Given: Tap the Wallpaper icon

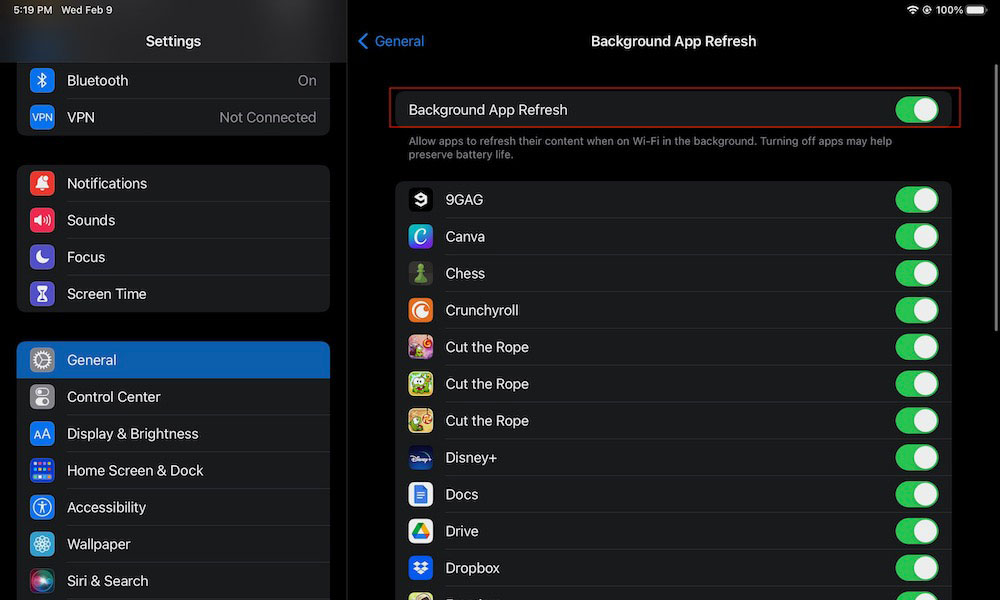Looking at the screenshot, I should [42, 544].
